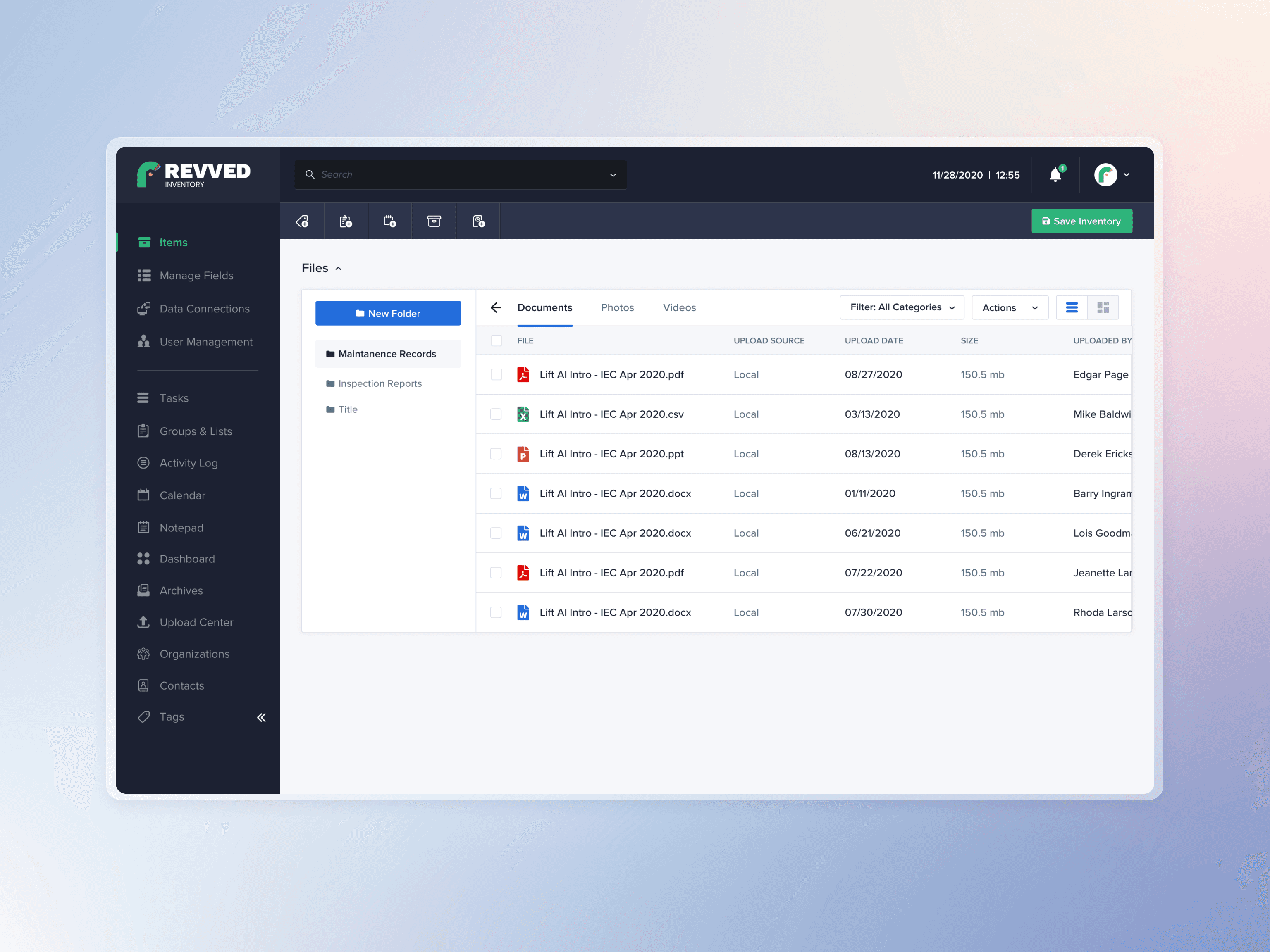Viewport: 1270px width, 952px height.
Task: Open the notifications bell
Action: 1055,174
